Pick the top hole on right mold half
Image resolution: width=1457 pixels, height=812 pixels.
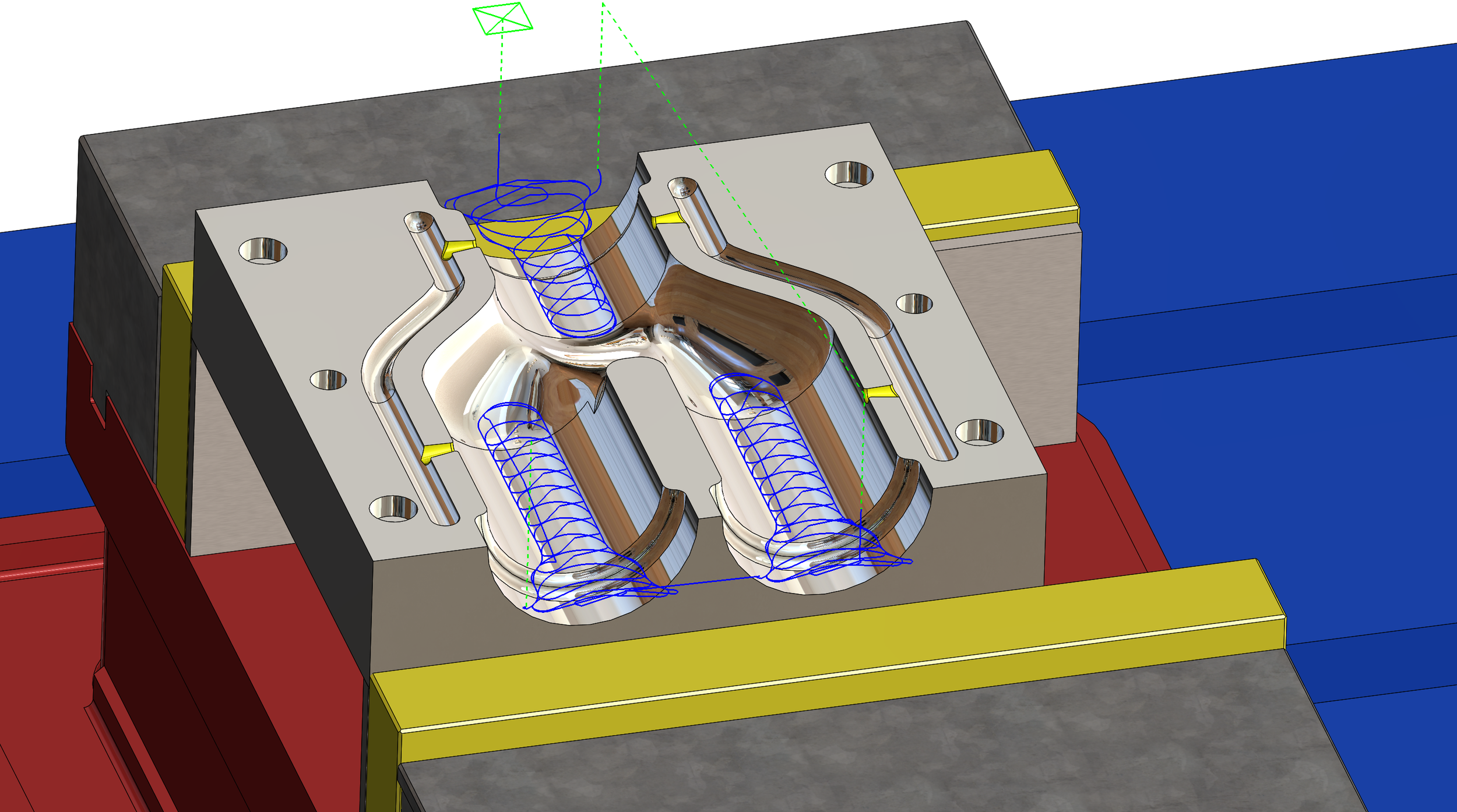click(849, 174)
